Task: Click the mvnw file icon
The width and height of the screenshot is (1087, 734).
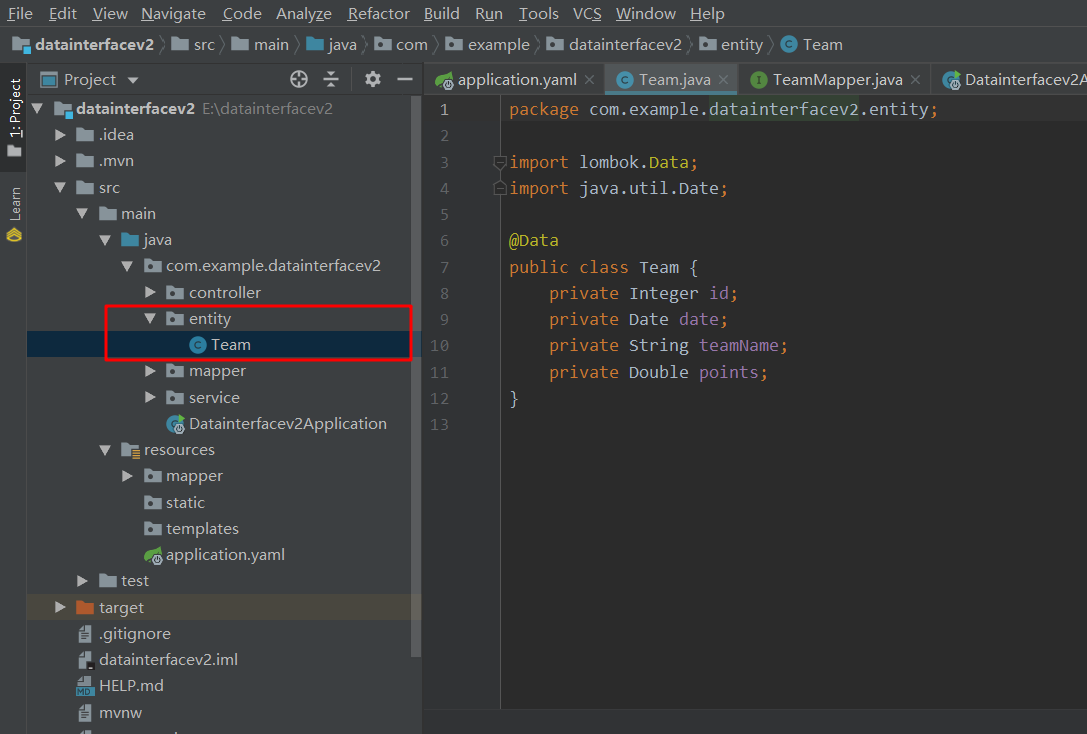Action: 85,713
